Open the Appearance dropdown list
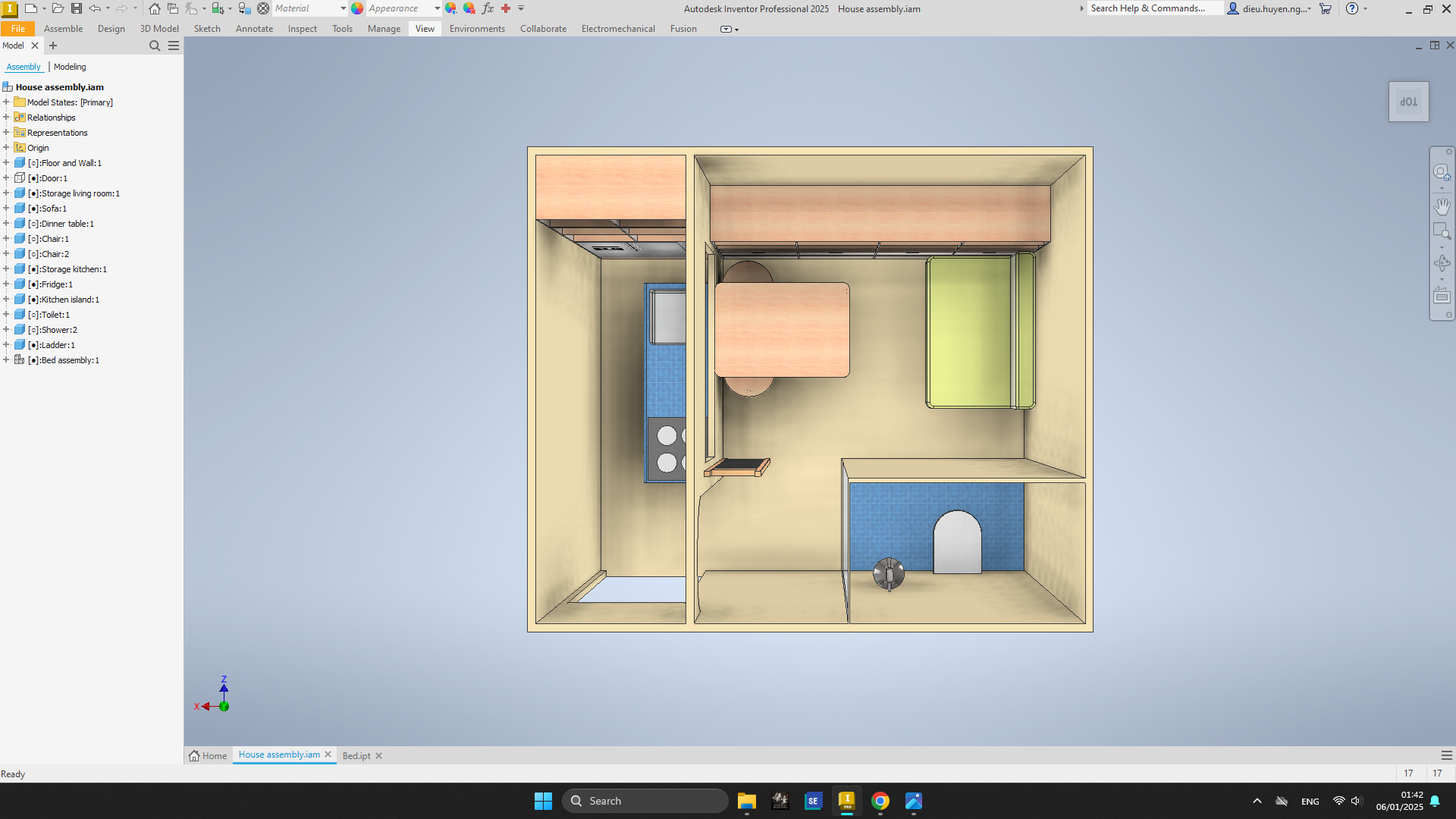The image size is (1456, 819). point(438,8)
